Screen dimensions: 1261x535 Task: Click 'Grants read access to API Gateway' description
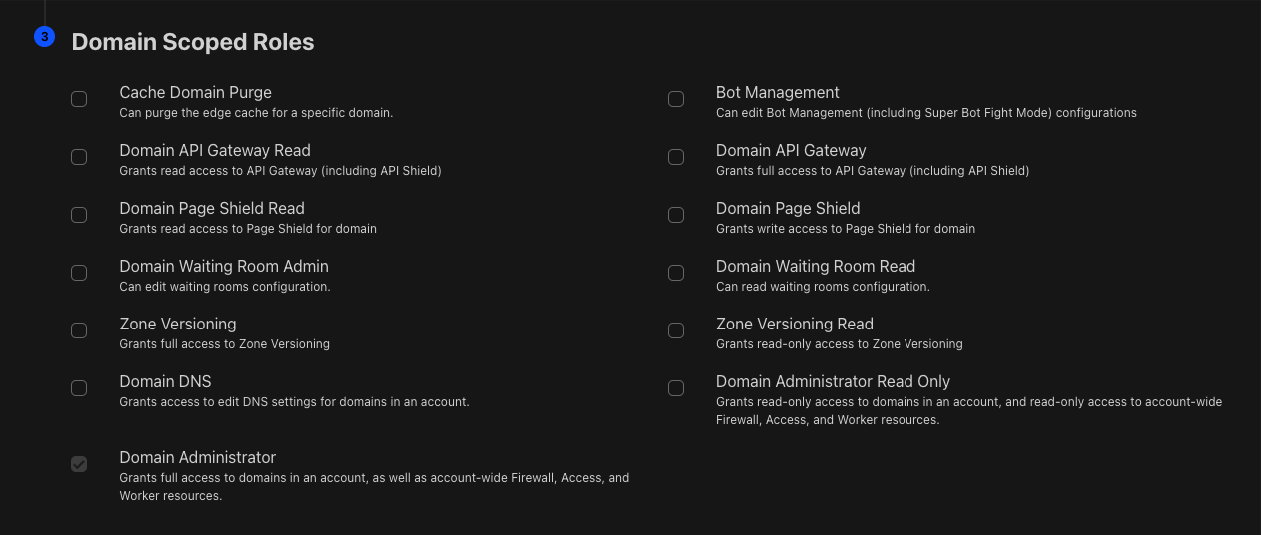coord(280,171)
